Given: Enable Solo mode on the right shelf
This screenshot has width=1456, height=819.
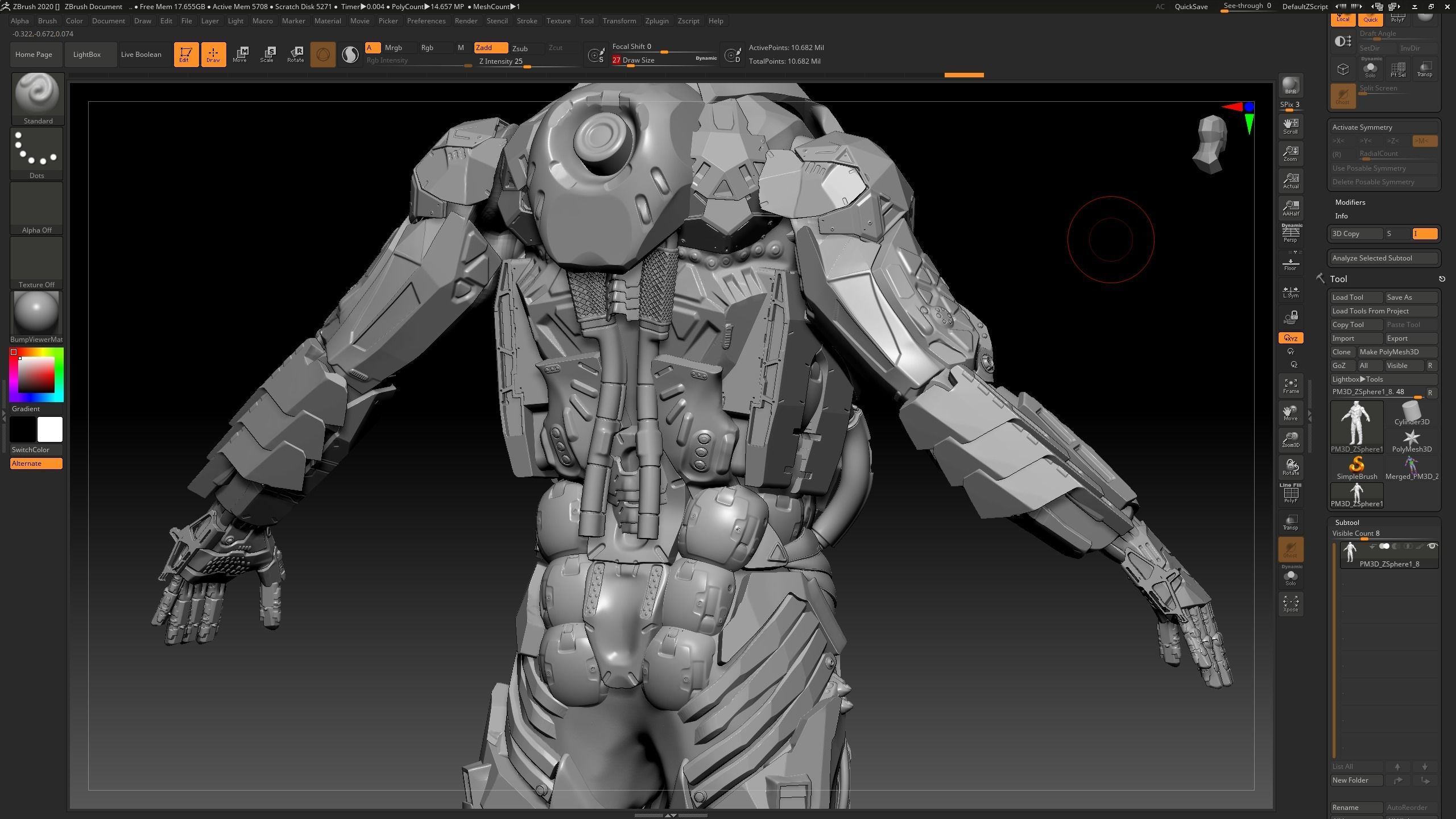Looking at the screenshot, I should pyautogui.click(x=1290, y=577).
